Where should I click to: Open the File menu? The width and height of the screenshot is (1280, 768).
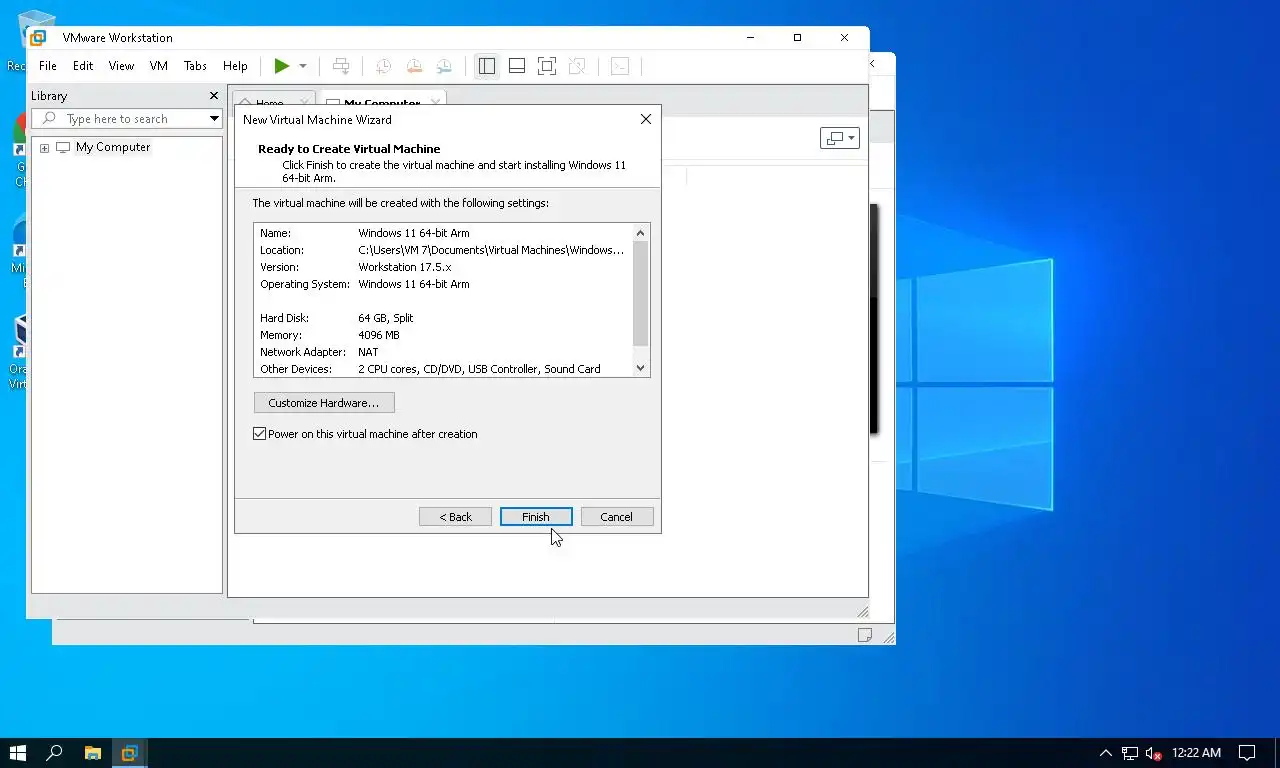coord(47,66)
